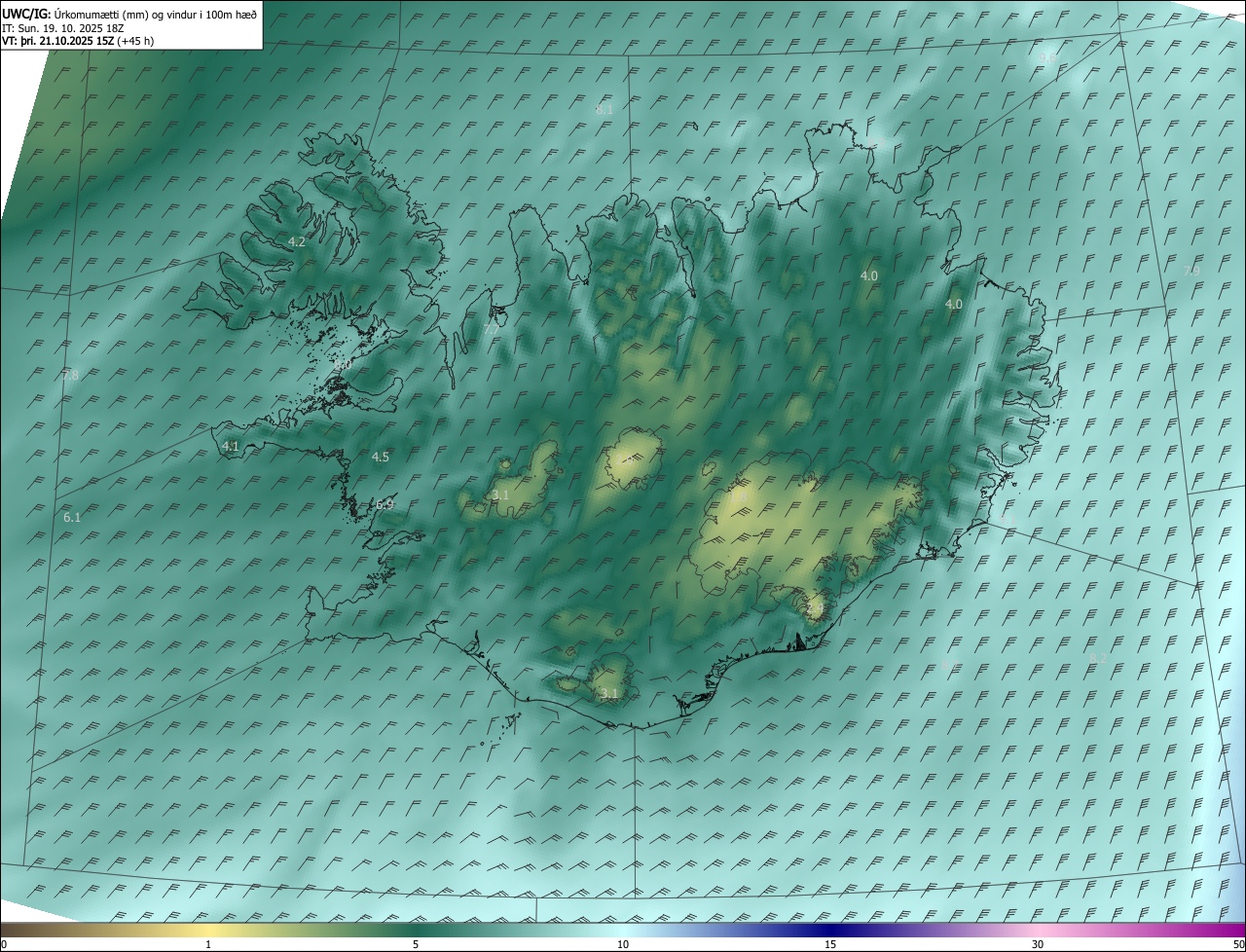Click the 50 tick label on the colorbar
1246x952 pixels.
coord(1237,944)
